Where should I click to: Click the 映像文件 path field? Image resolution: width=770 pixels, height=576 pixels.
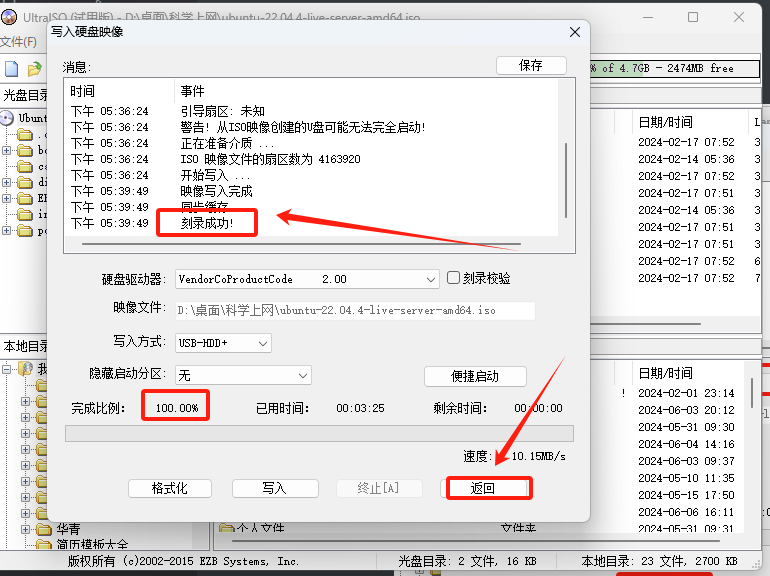[355, 310]
